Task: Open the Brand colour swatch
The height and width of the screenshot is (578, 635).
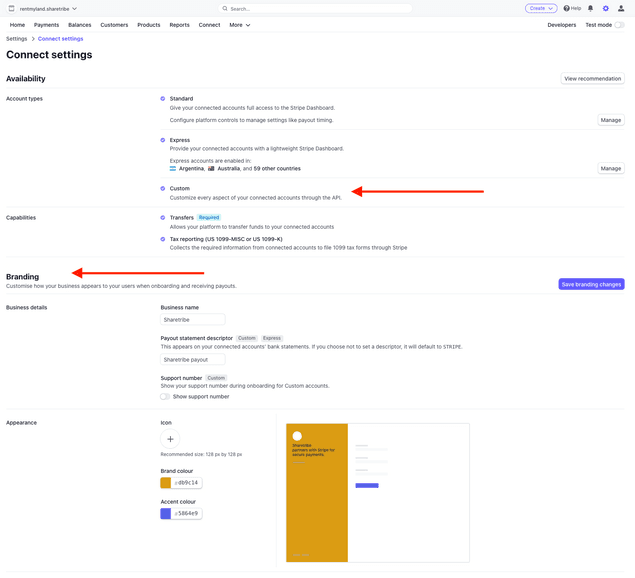Action: 166,483
